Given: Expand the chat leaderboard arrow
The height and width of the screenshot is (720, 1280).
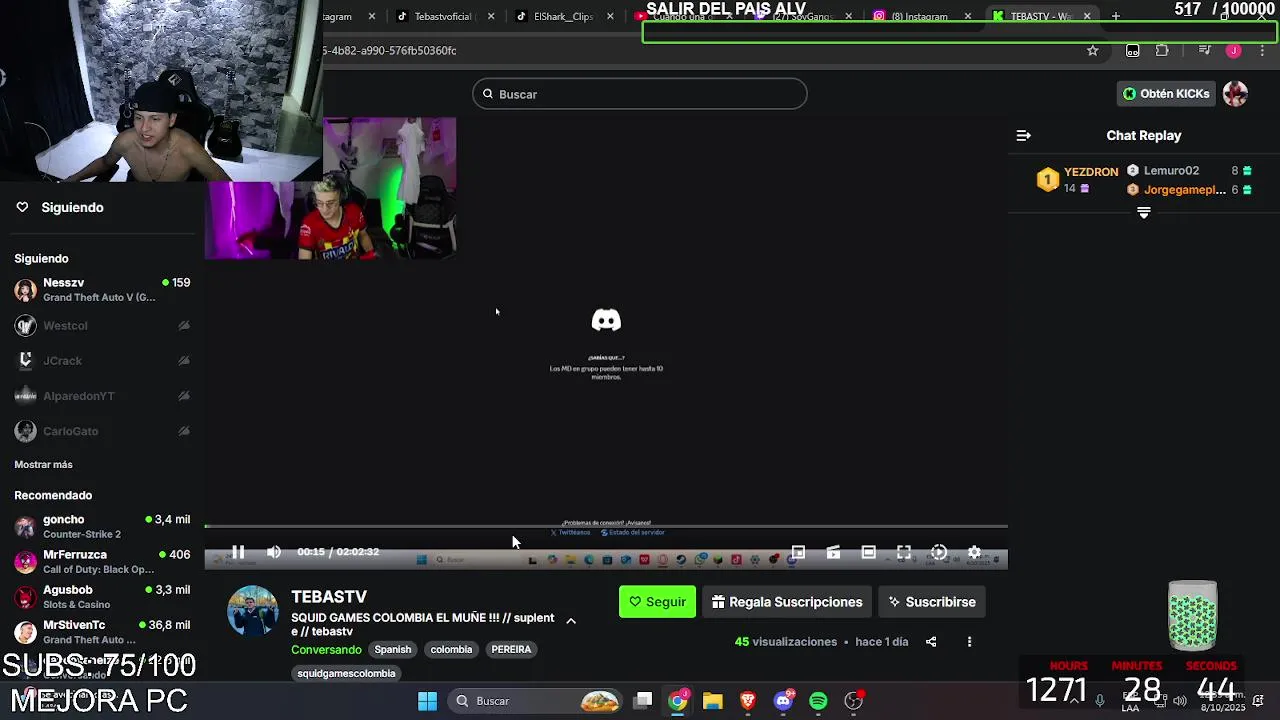Looking at the screenshot, I should coord(1144,212).
